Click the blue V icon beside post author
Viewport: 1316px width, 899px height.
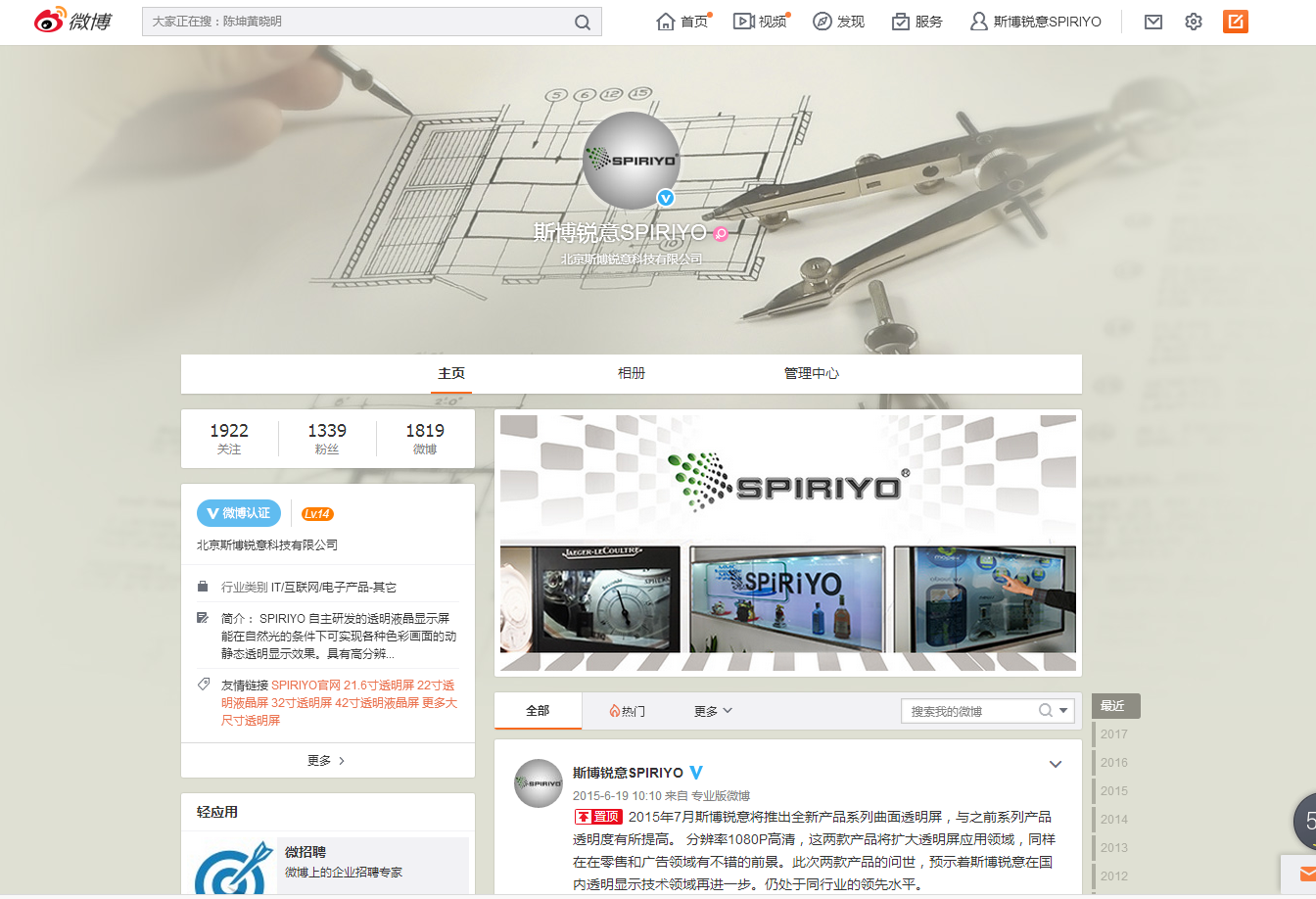(696, 773)
